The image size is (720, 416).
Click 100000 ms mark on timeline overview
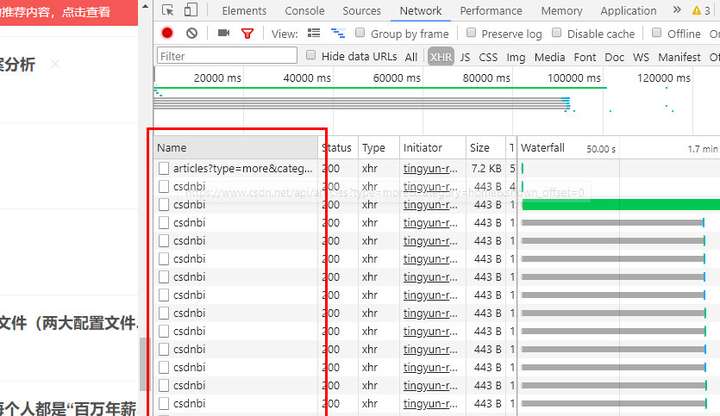click(x=574, y=78)
